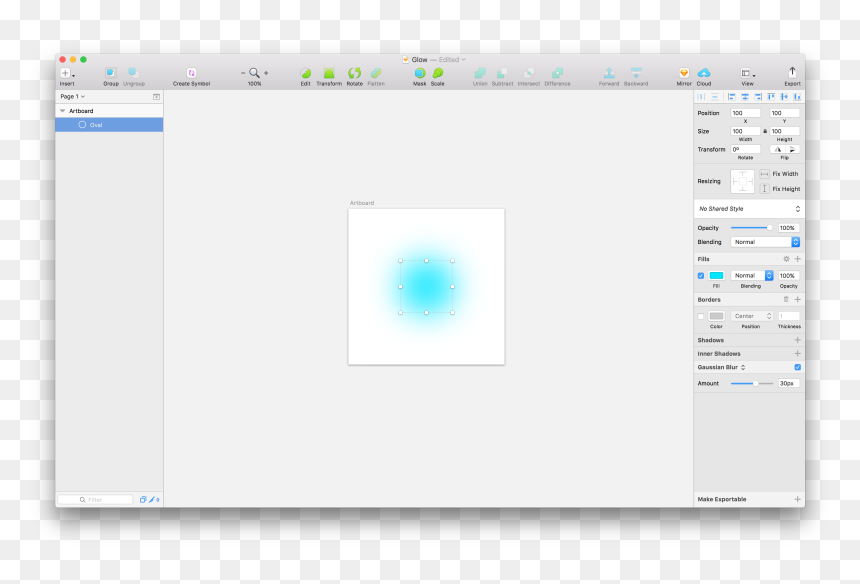Click distribute vertically icon
The width and height of the screenshot is (860, 584).
tap(715, 97)
